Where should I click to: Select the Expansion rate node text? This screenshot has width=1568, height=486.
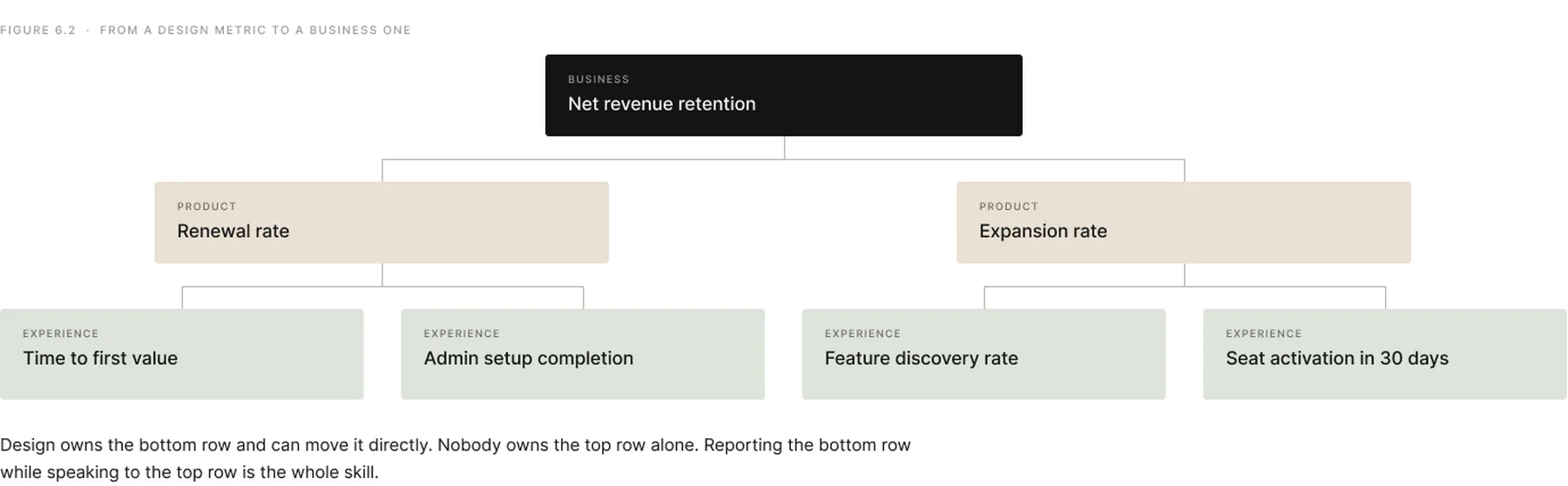[1043, 231]
